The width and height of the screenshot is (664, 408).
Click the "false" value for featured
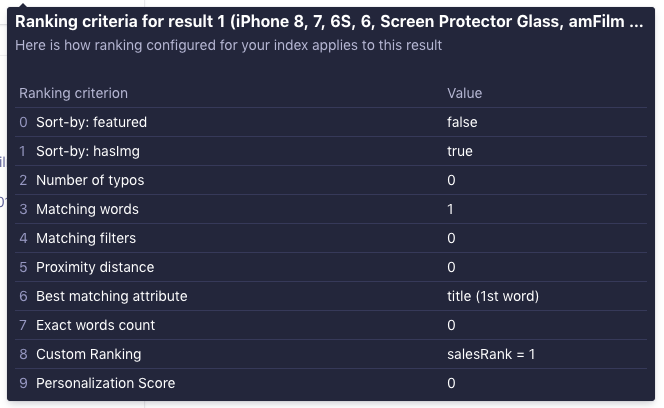(462, 122)
